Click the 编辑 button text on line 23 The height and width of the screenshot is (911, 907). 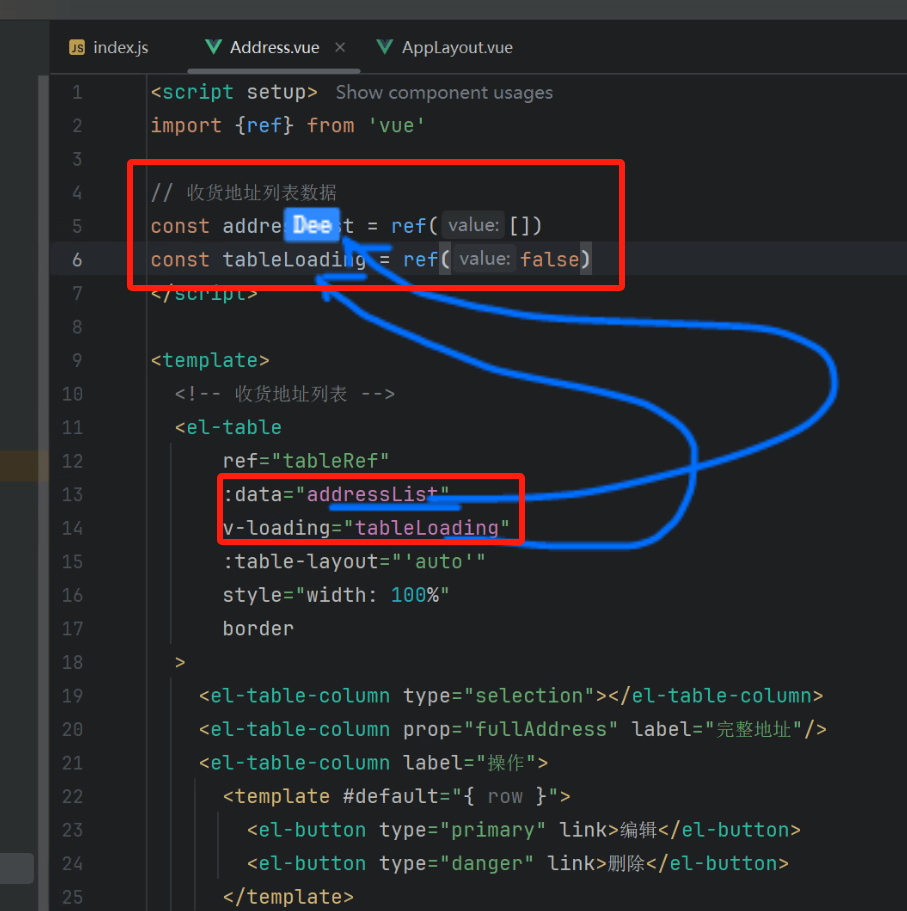(638, 830)
